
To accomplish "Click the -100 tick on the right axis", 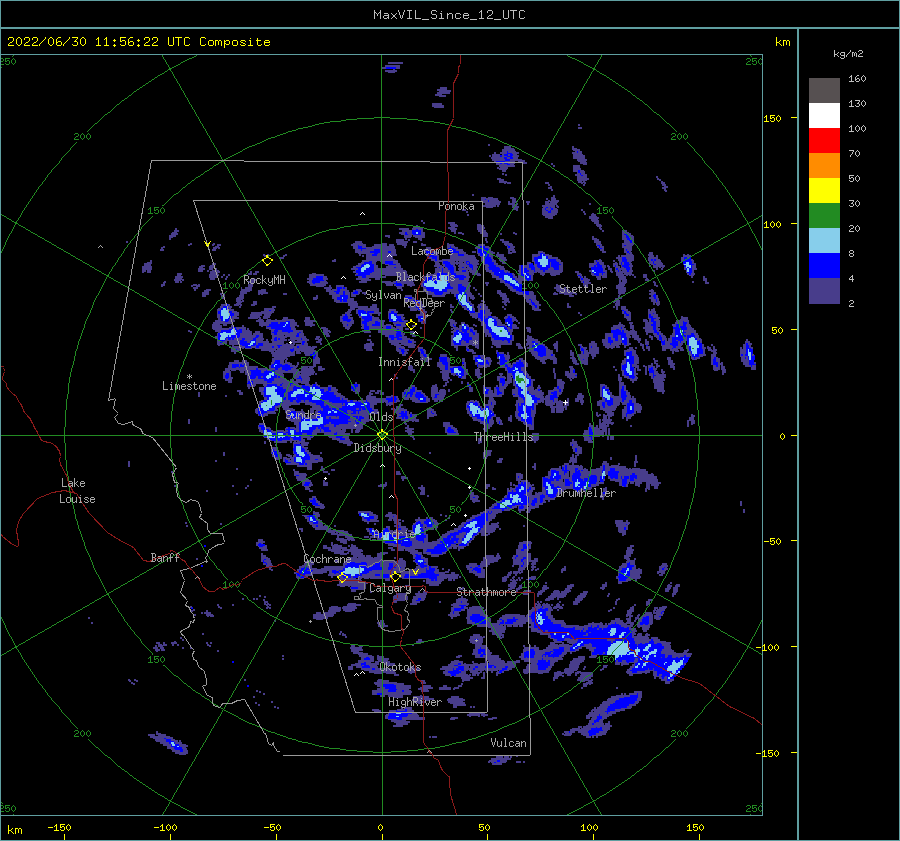I will 770,647.
